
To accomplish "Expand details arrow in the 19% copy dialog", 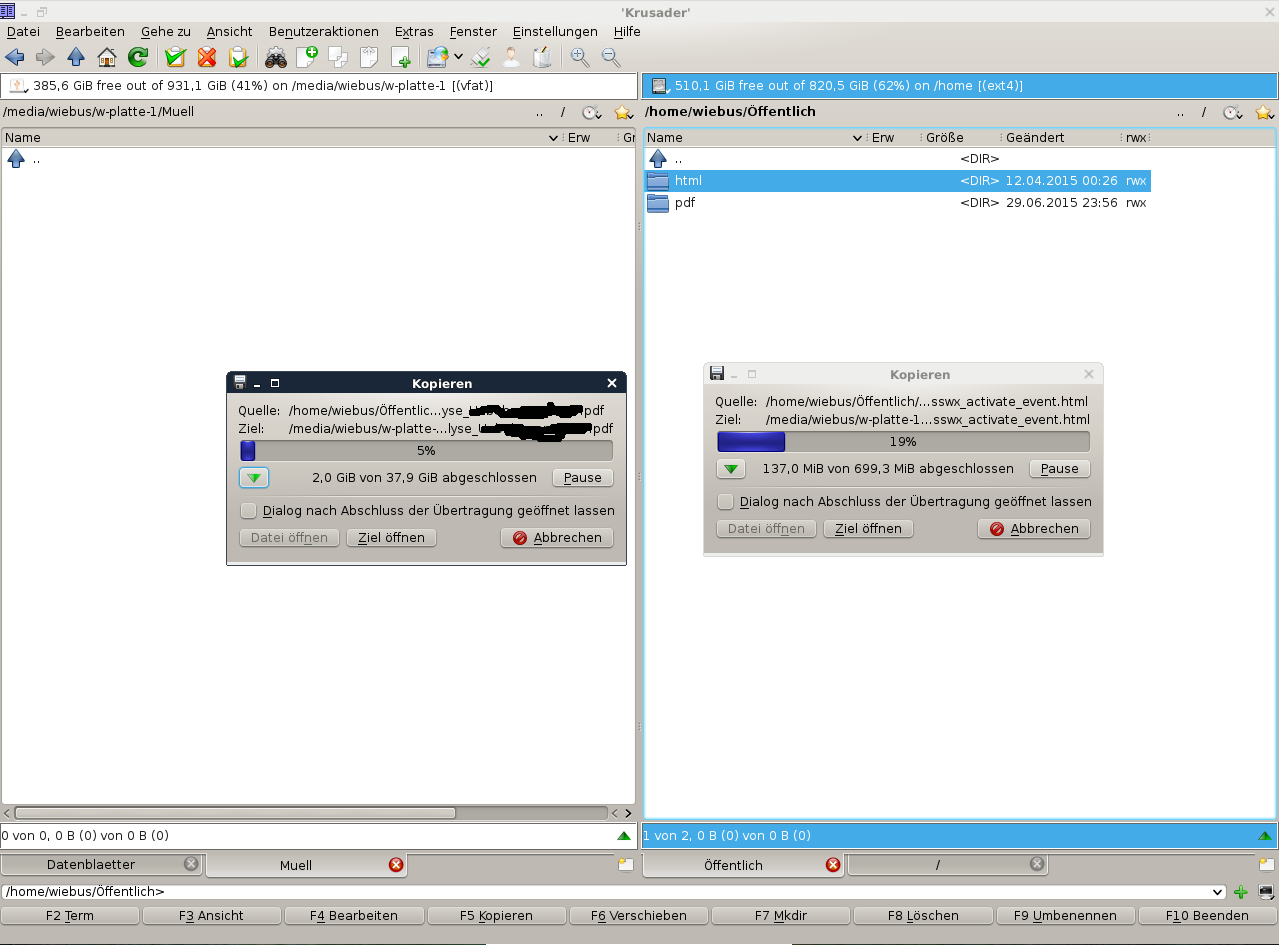I will [731, 469].
